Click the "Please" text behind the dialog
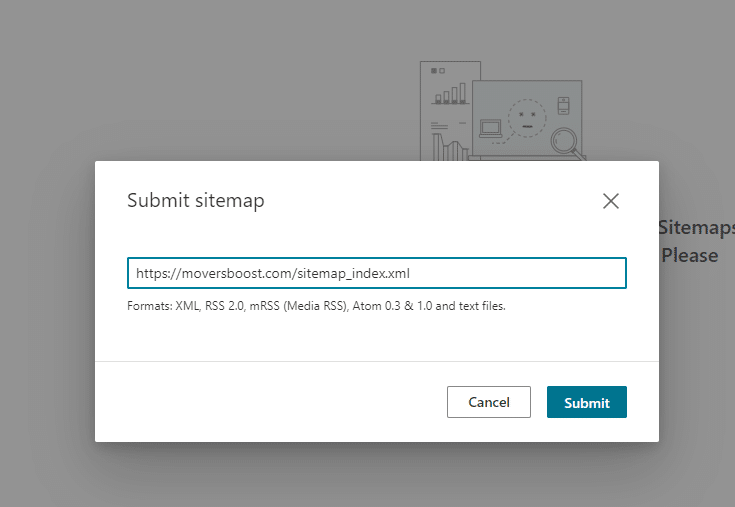Image resolution: width=735 pixels, height=507 pixels. point(690,255)
